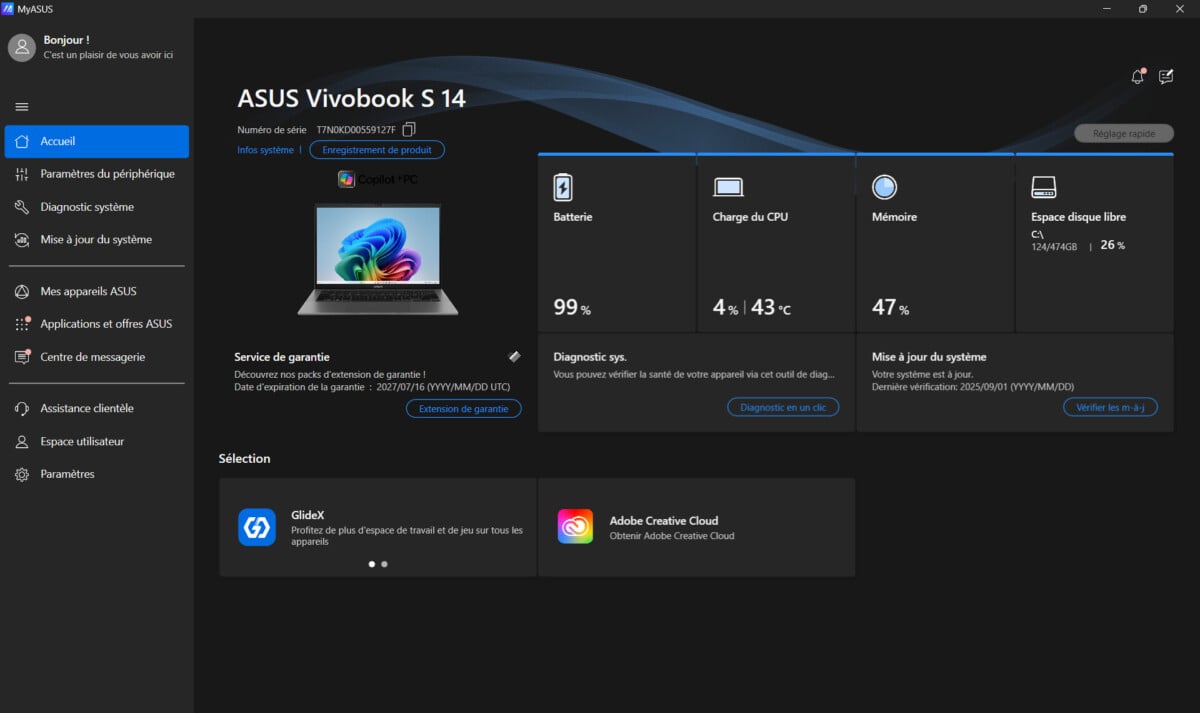Click the Extension de garantie button

tap(463, 408)
